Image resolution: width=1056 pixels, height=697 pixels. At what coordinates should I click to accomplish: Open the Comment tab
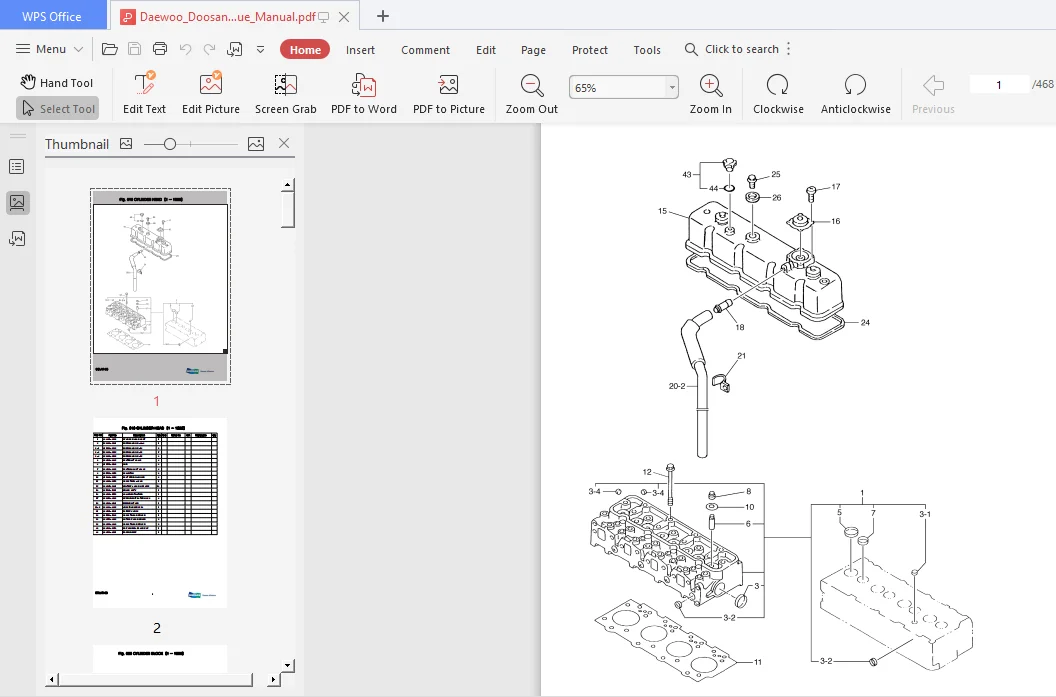coord(425,50)
